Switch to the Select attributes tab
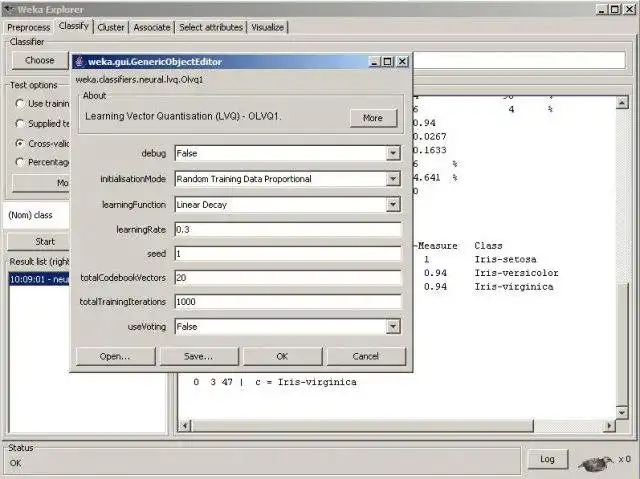The width and height of the screenshot is (640, 479). click(211, 27)
